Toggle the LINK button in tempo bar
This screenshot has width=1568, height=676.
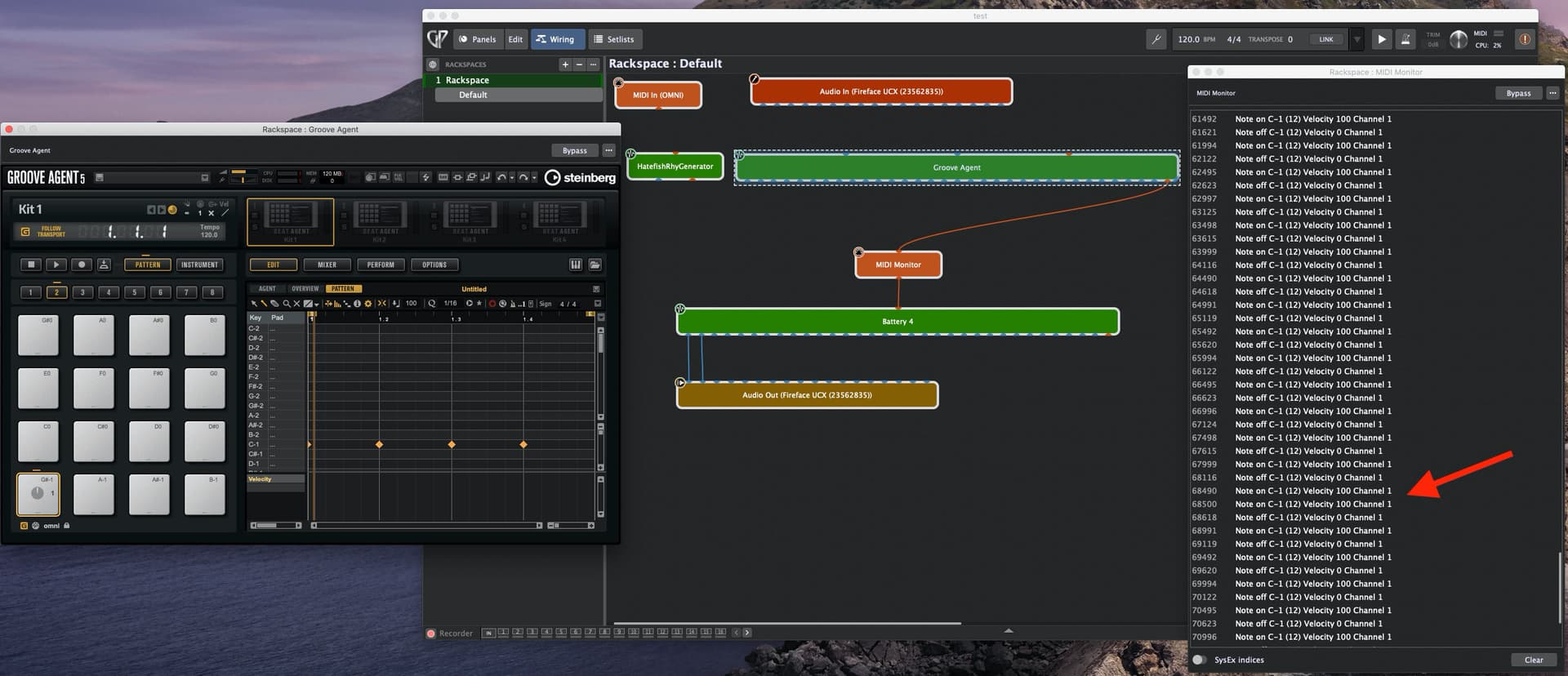1326,39
